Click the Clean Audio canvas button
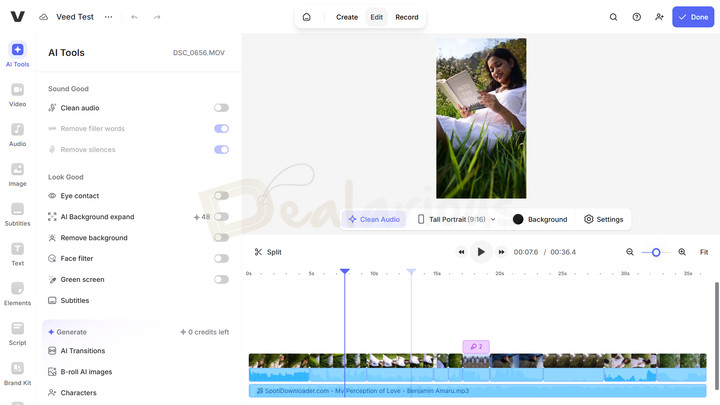 click(374, 219)
